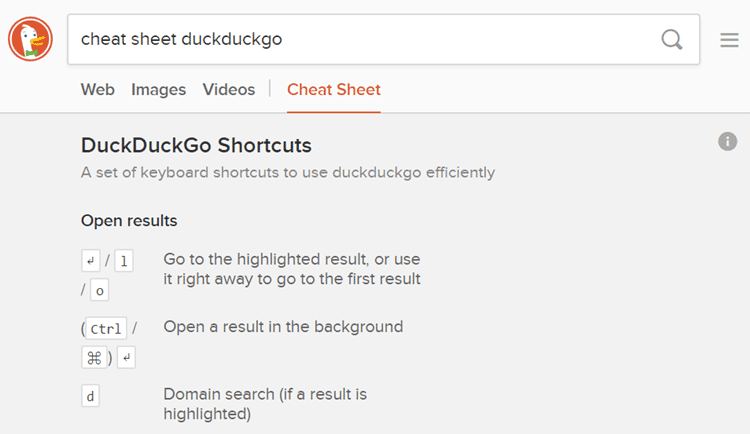750x434 pixels.
Task: Open the Images tab
Action: click(158, 90)
